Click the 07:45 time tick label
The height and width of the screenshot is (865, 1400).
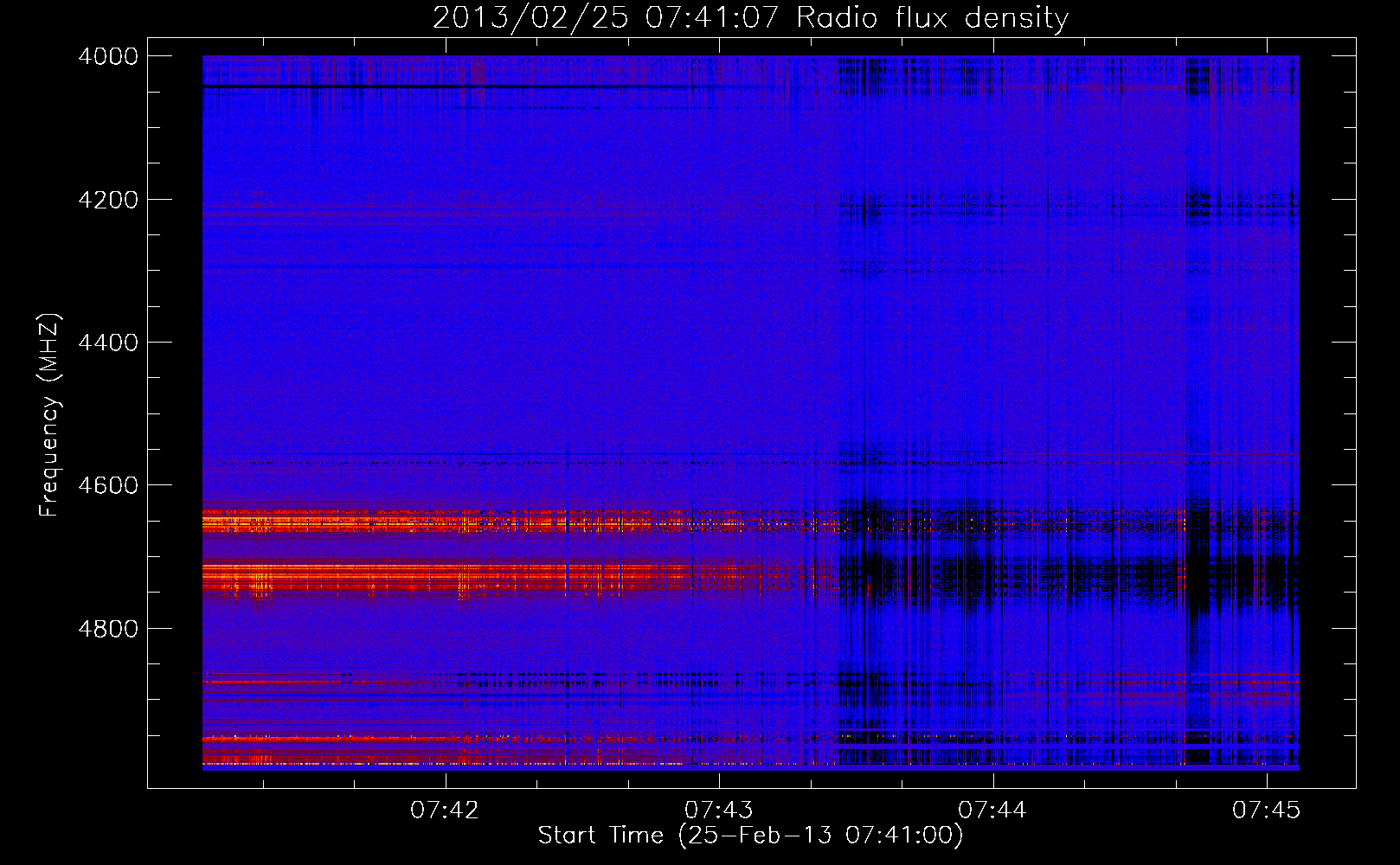(1267, 810)
